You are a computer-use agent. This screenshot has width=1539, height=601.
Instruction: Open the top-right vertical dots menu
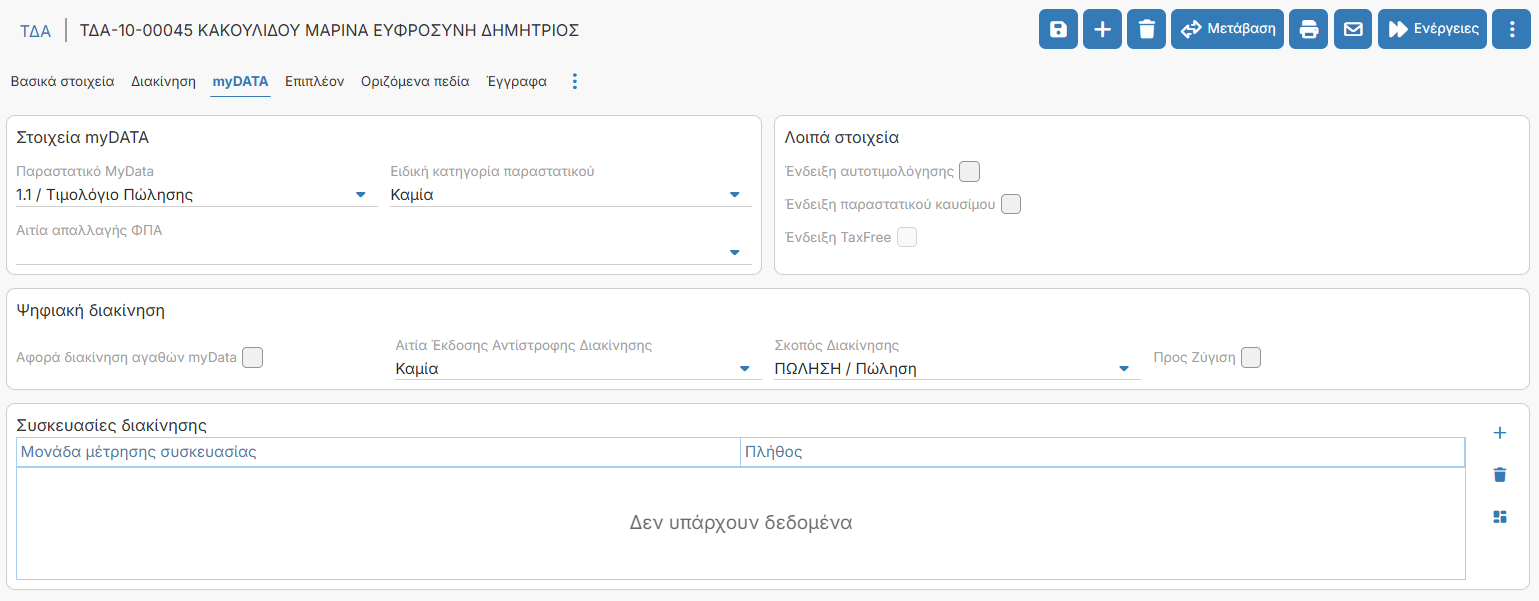tap(1511, 29)
